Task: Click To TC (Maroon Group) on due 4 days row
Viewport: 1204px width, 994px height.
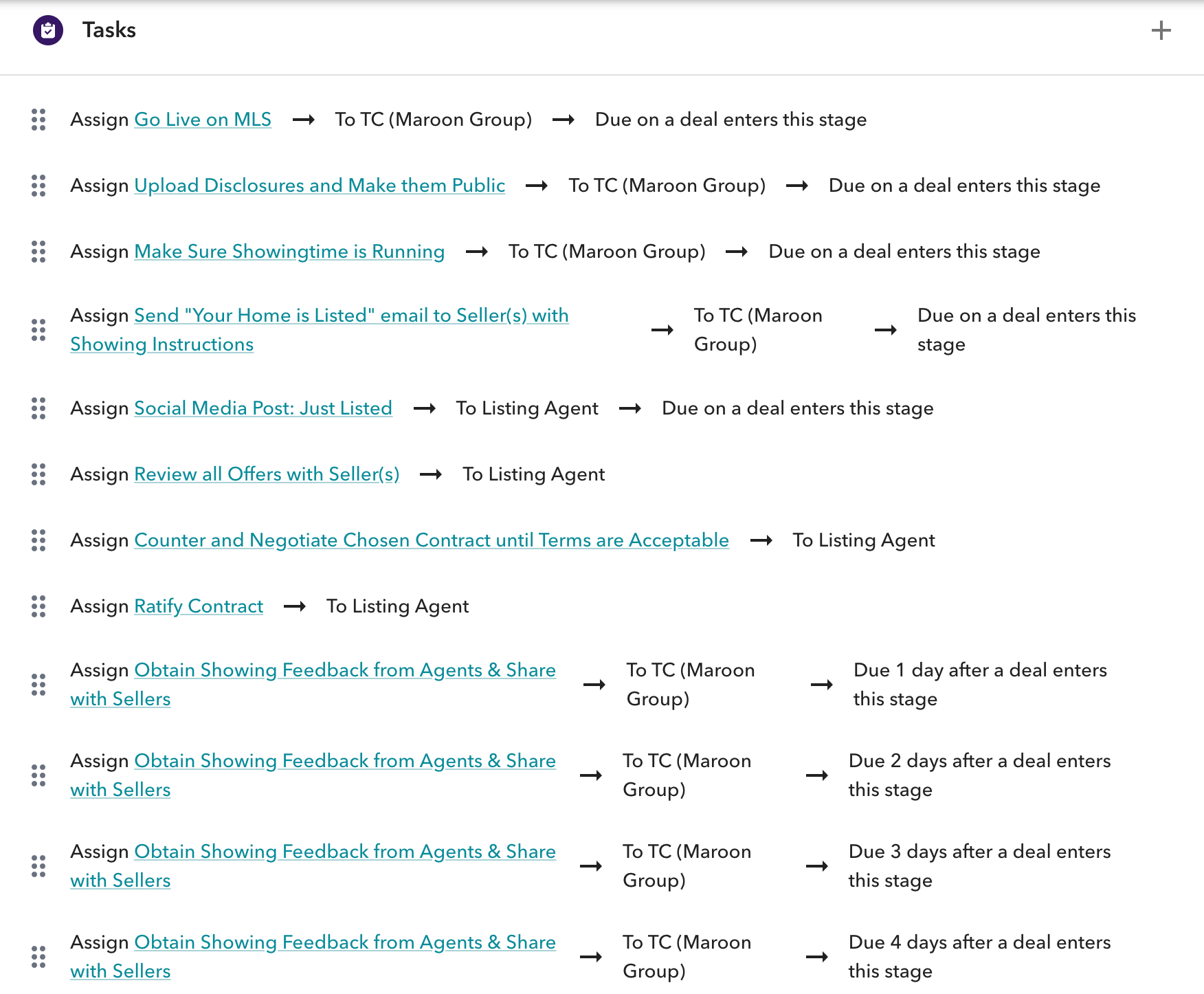Action: (x=687, y=957)
